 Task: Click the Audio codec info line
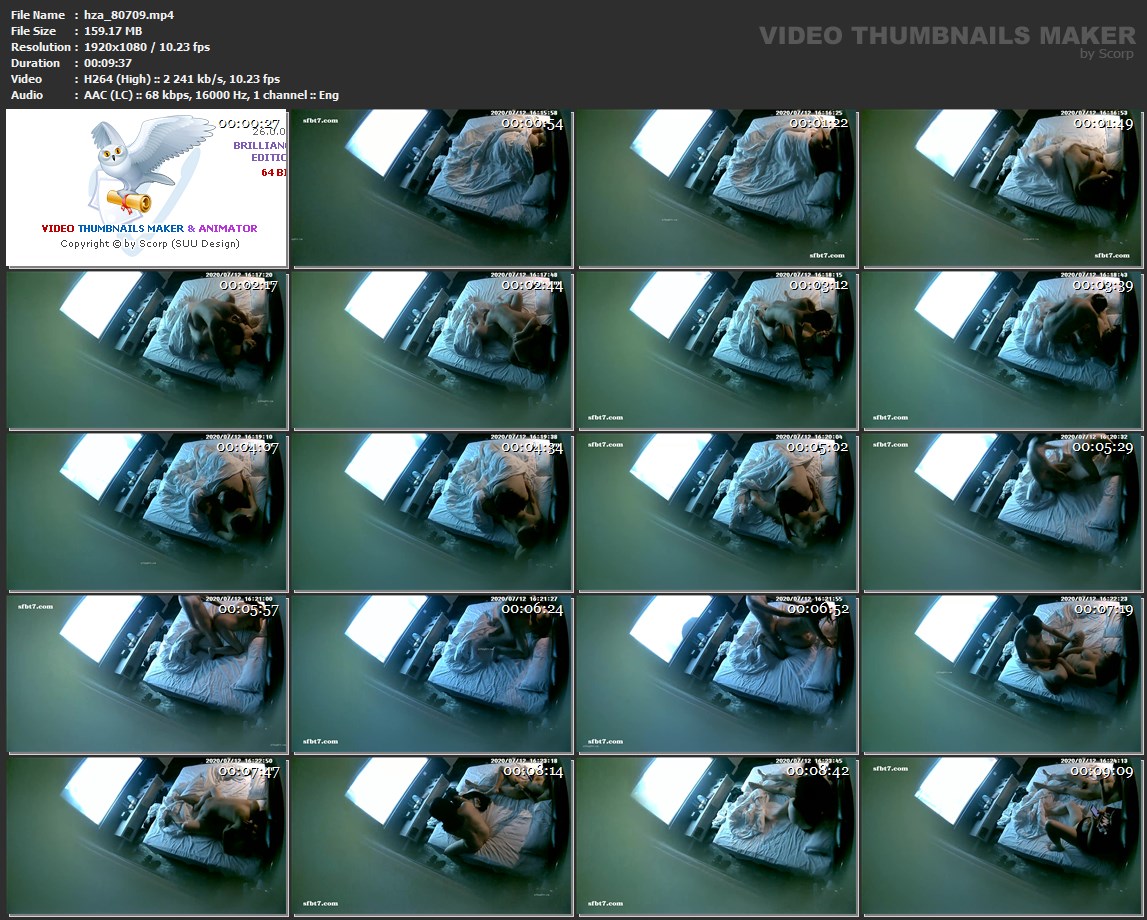[x=211, y=95]
